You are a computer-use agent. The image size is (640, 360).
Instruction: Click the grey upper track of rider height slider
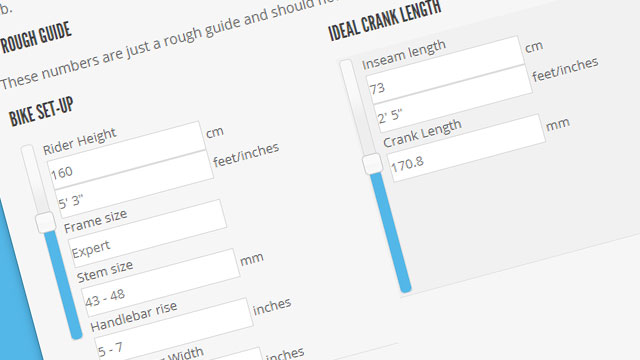click(x=33, y=180)
